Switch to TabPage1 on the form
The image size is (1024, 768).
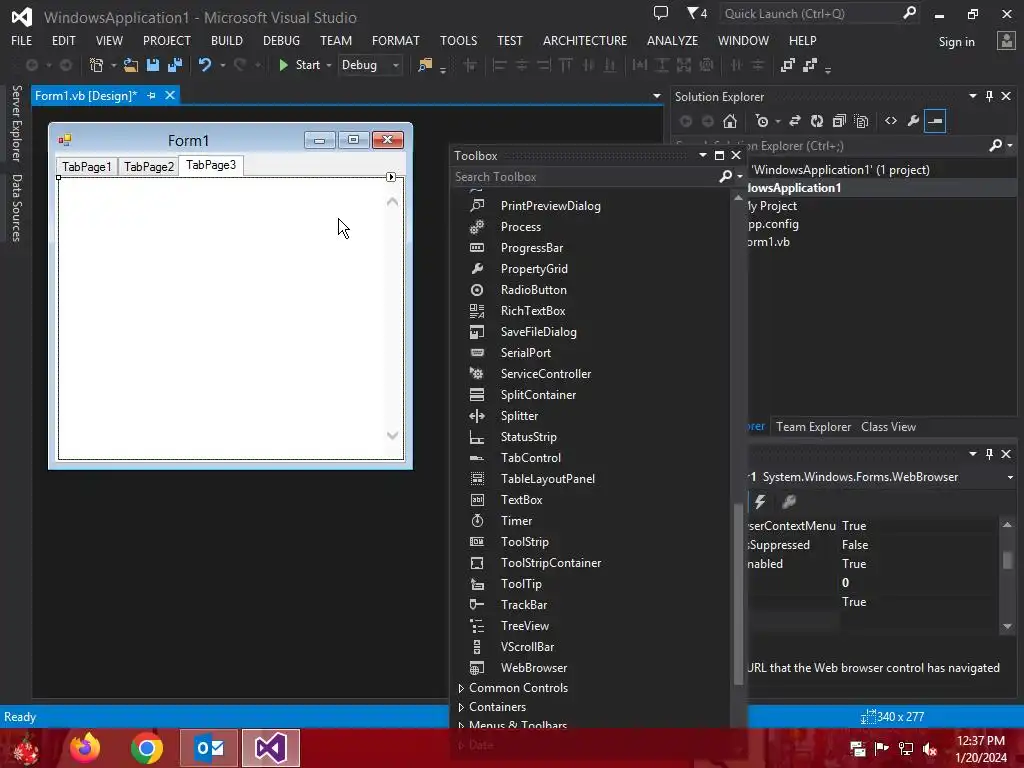coord(87,167)
